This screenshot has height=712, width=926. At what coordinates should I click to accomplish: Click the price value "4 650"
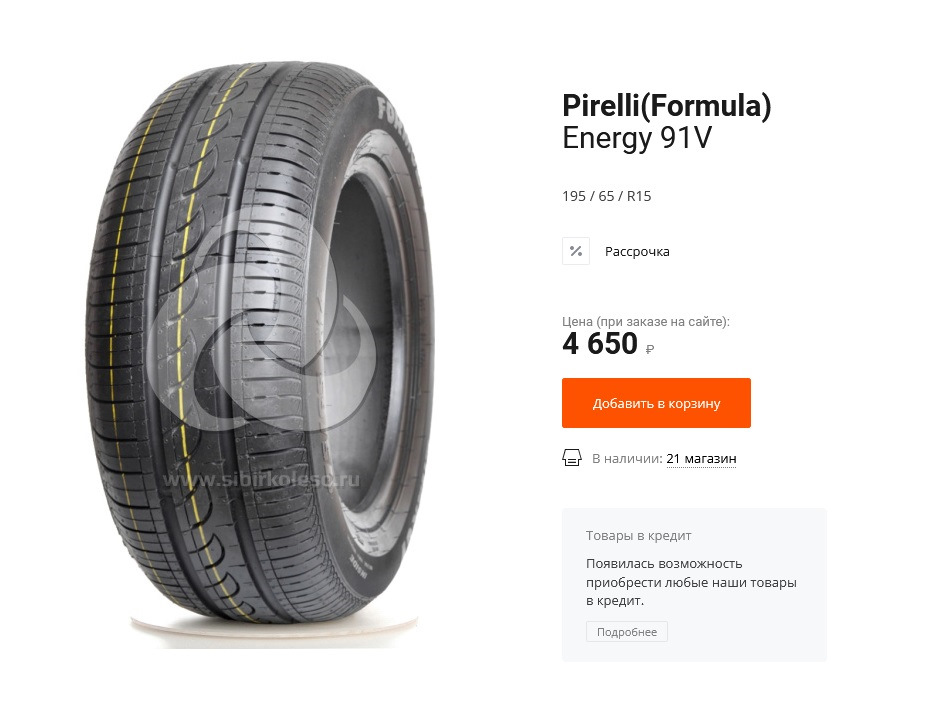click(x=600, y=344)
